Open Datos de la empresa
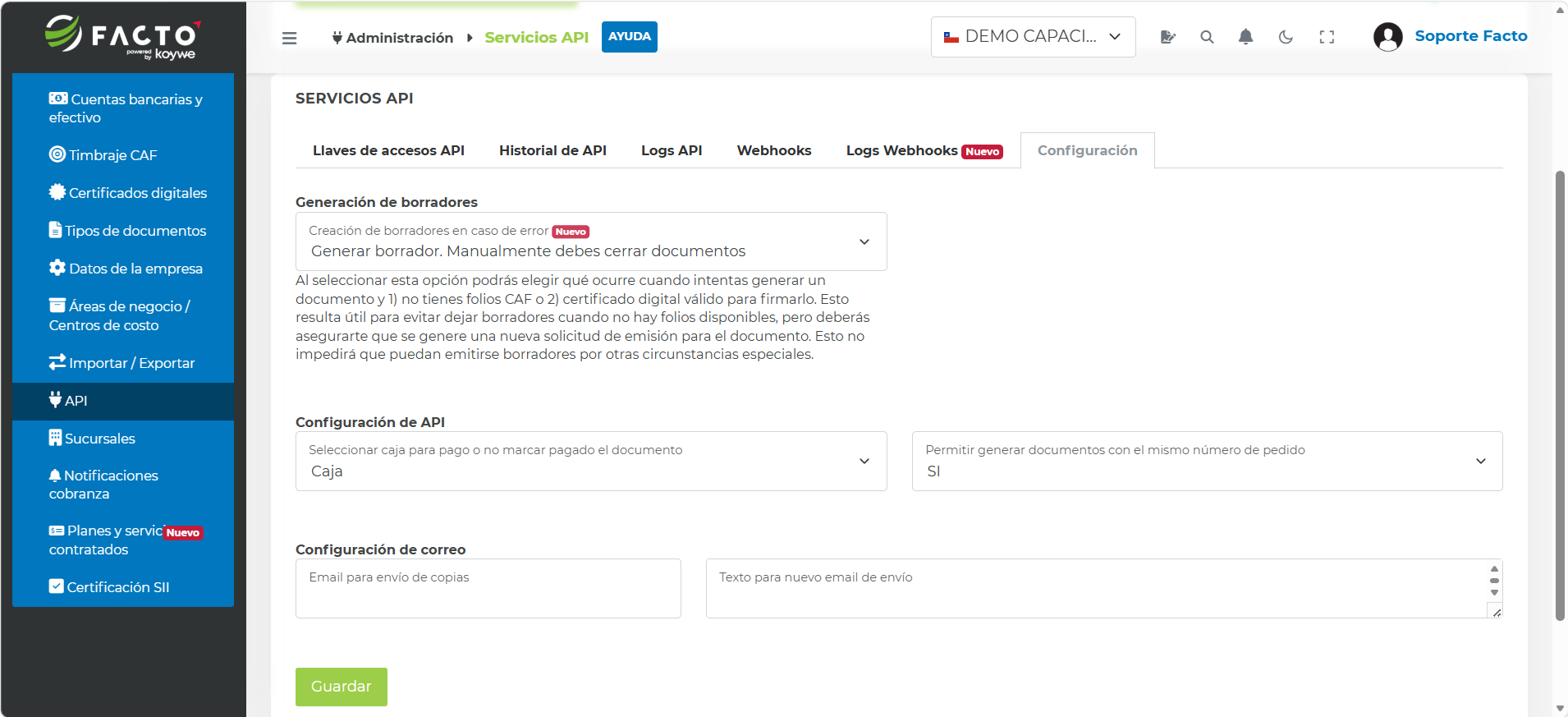This screenshot has height=717, width=1568. click(x=123, y=269)
